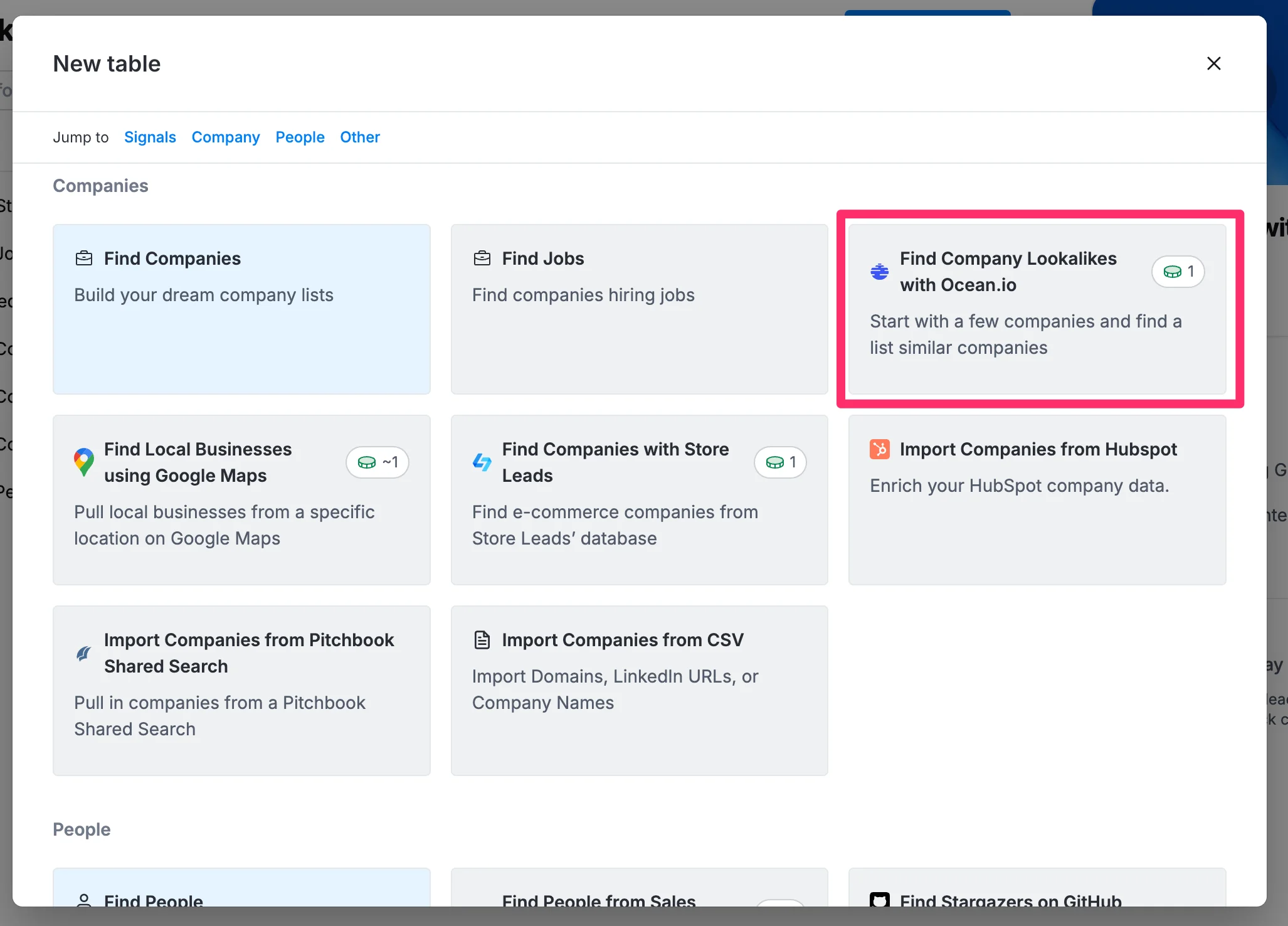The image size is (1288, 926).
Task: Click the Find Companies briefcase icon
Action: [84, 258]
